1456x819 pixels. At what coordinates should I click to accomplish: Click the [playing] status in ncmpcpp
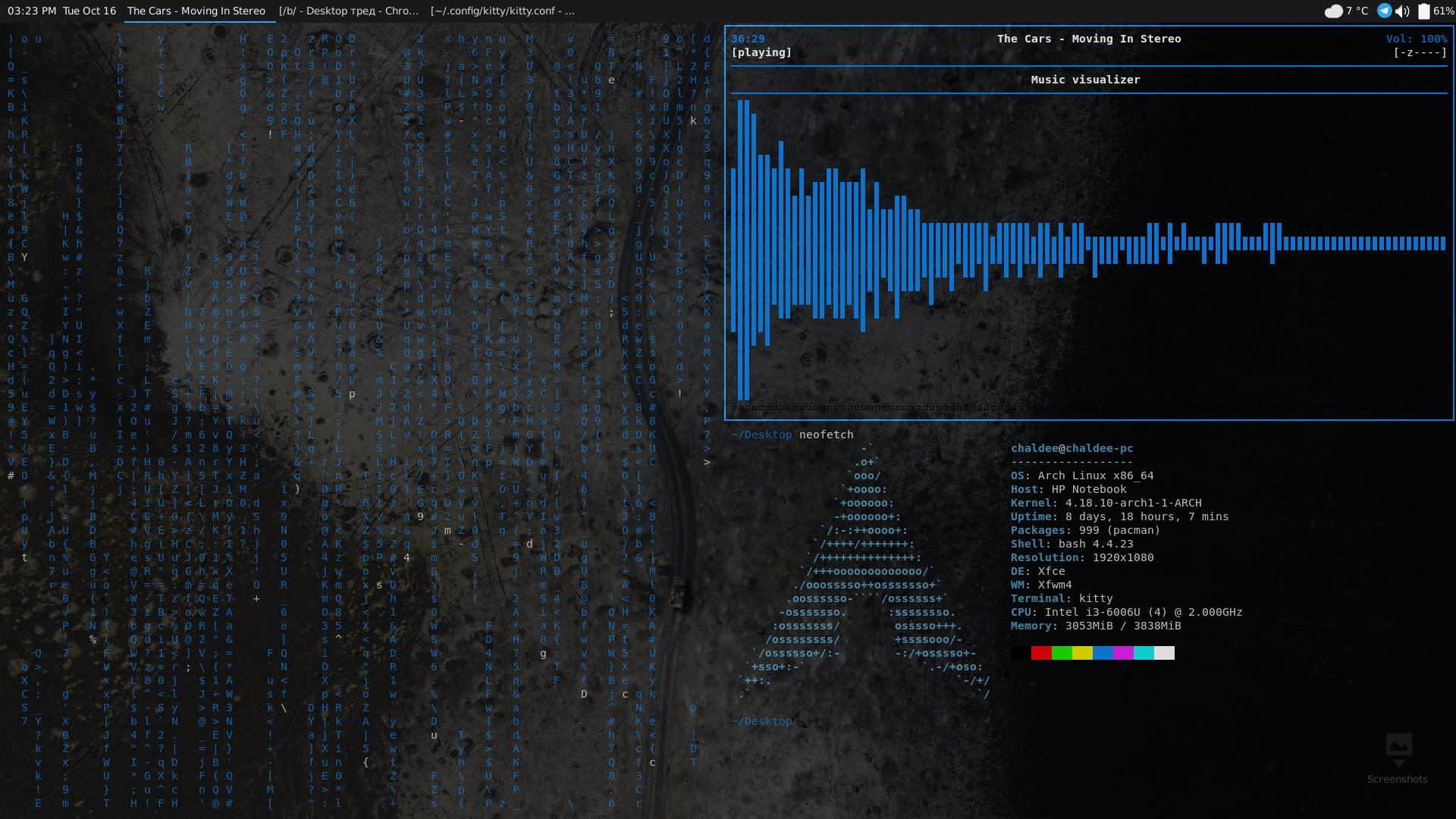761,52
